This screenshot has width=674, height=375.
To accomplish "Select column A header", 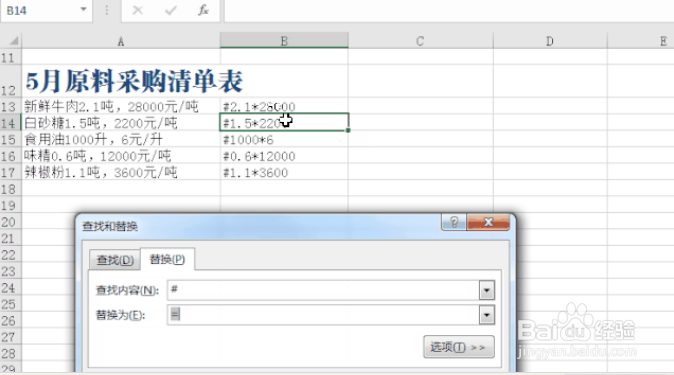I will tap(121, 41).
